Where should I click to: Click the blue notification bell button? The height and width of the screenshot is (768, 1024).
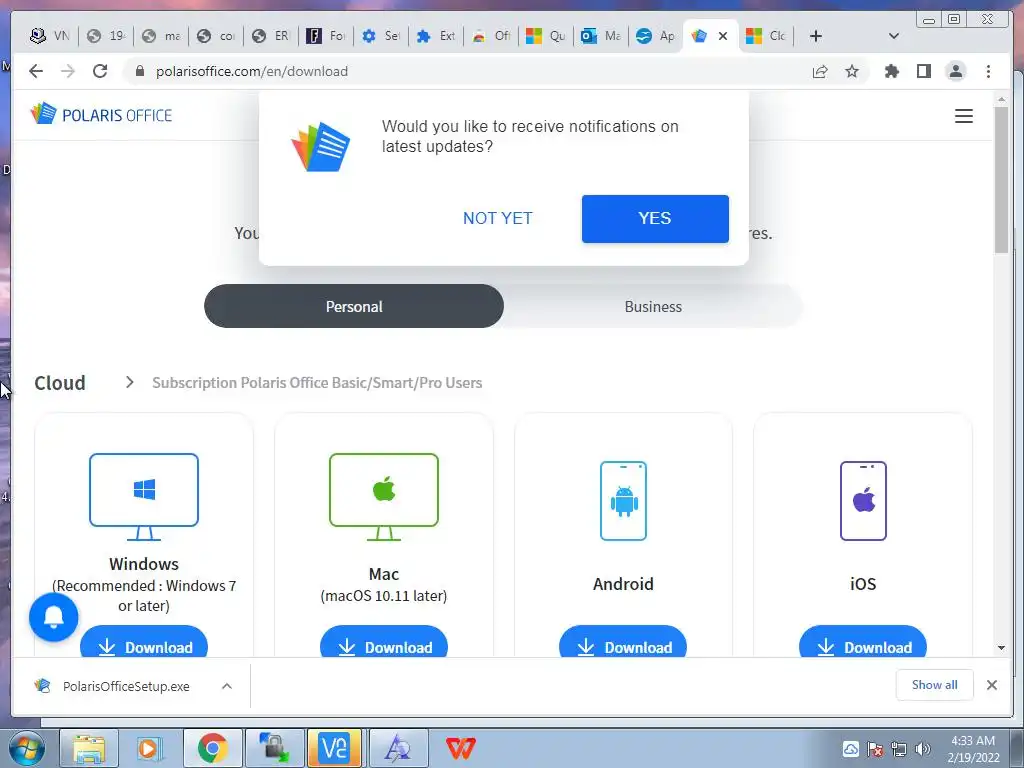54,617
